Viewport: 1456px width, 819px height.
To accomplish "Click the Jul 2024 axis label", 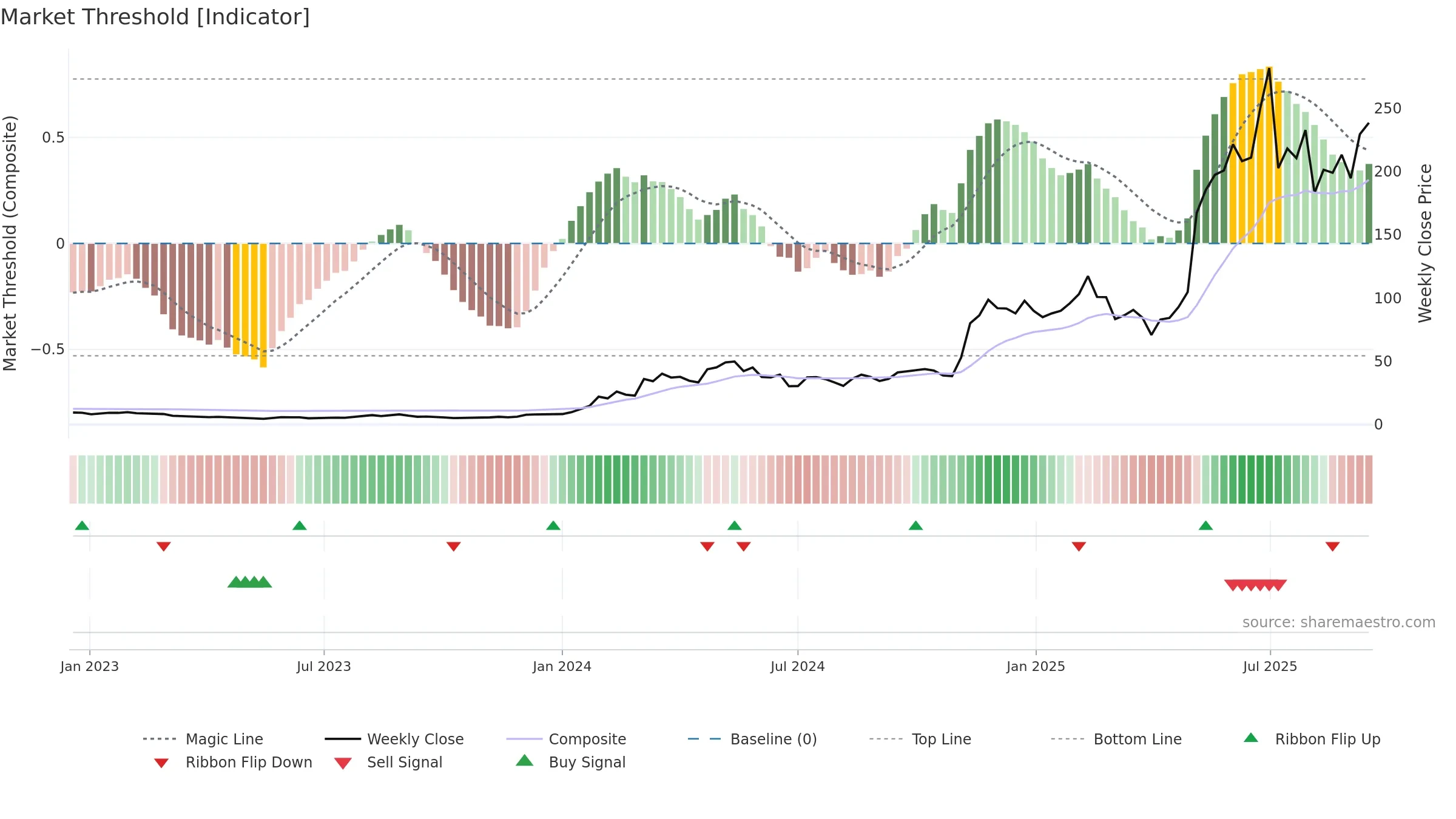I will (x=798, y=666).
